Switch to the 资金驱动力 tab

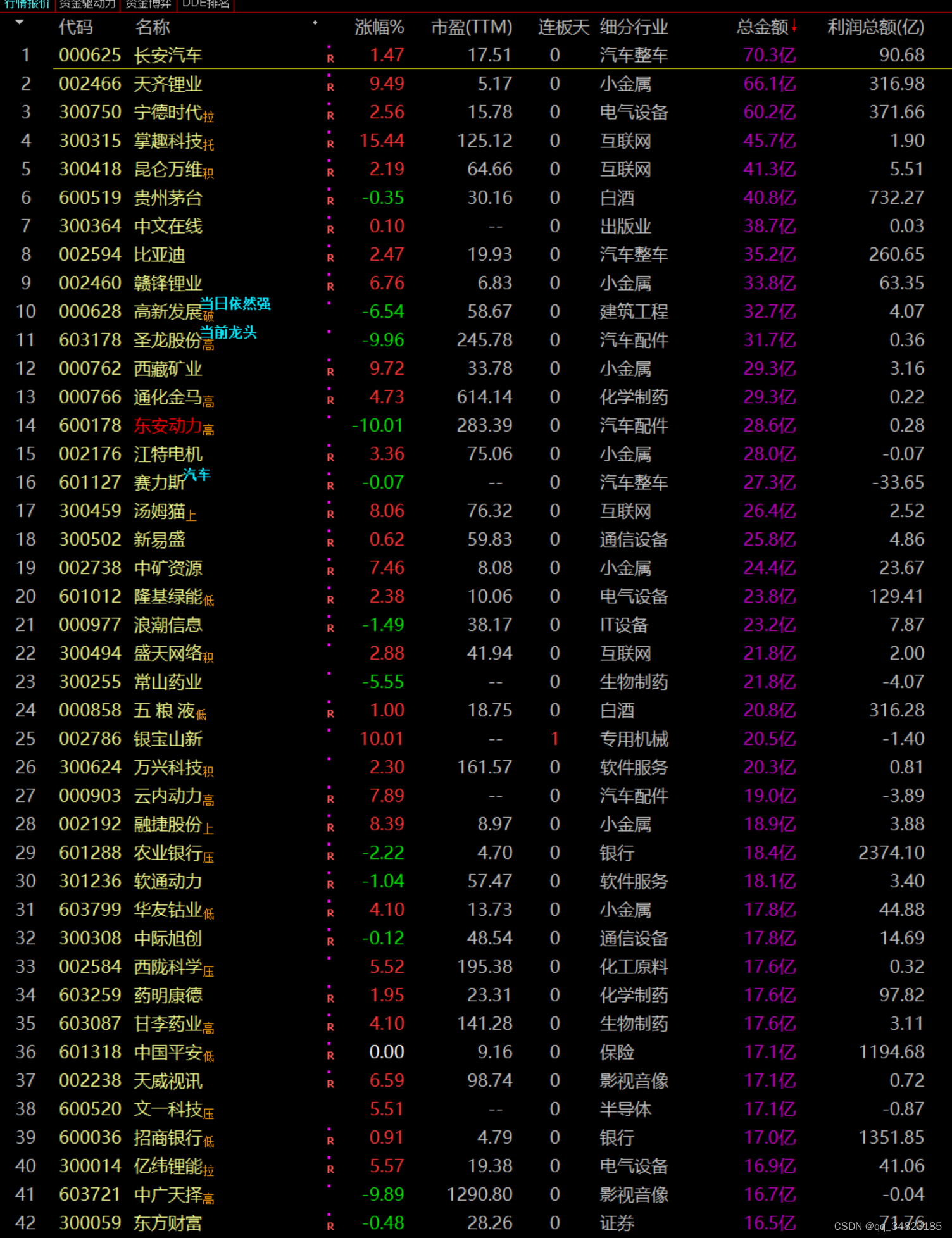(87, 4)
